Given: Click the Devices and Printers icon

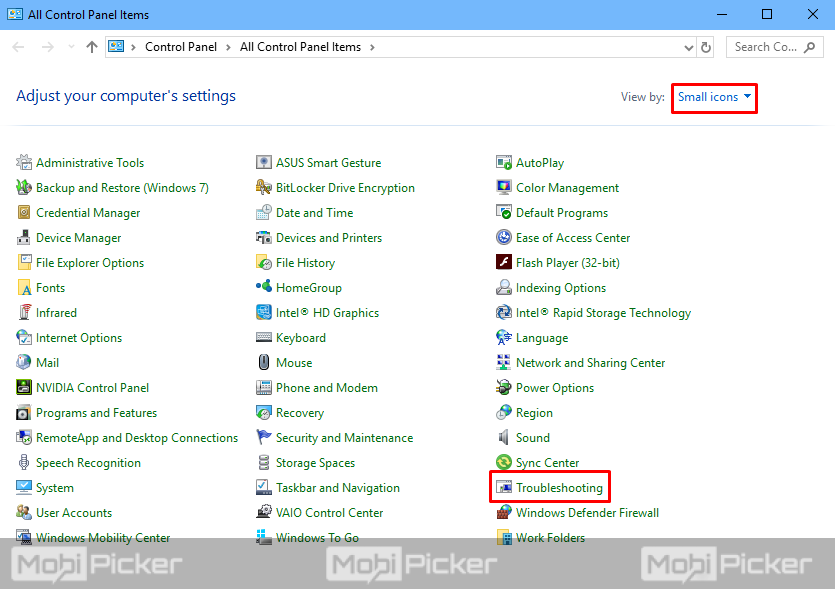Looking at the screenshot, I should [x=264, y=238].
